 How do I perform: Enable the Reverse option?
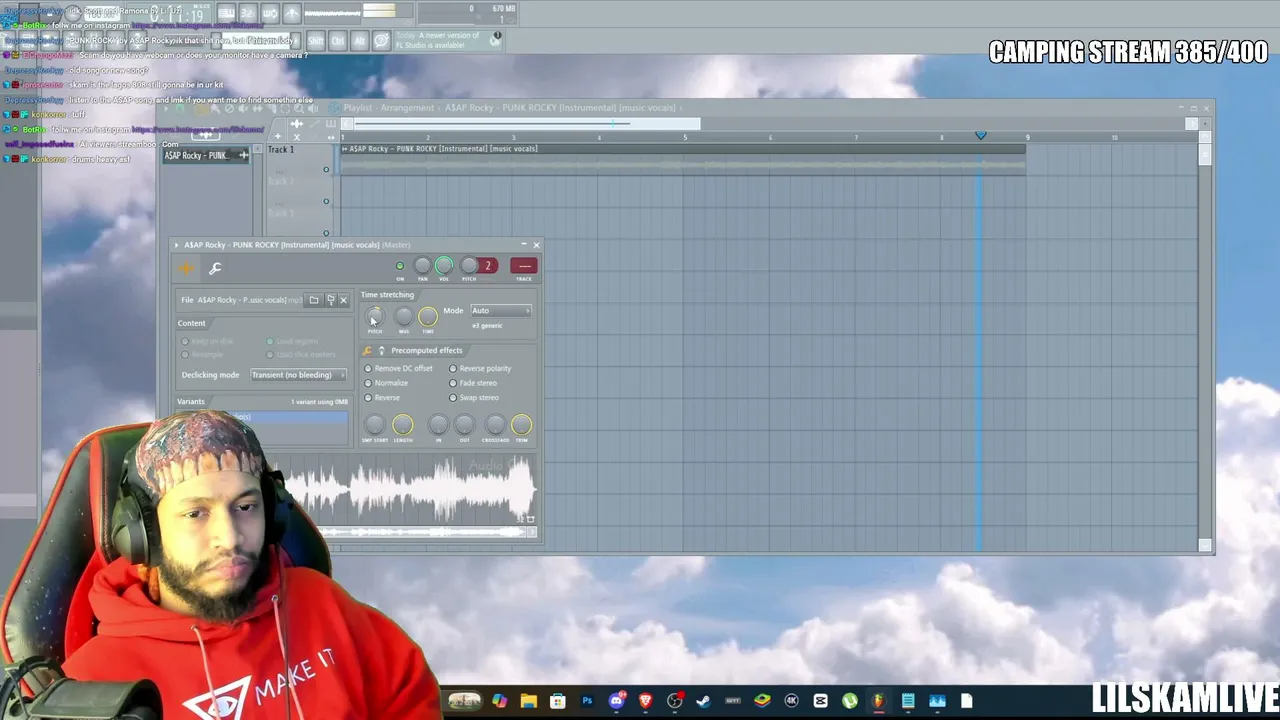tap(382, 398)
